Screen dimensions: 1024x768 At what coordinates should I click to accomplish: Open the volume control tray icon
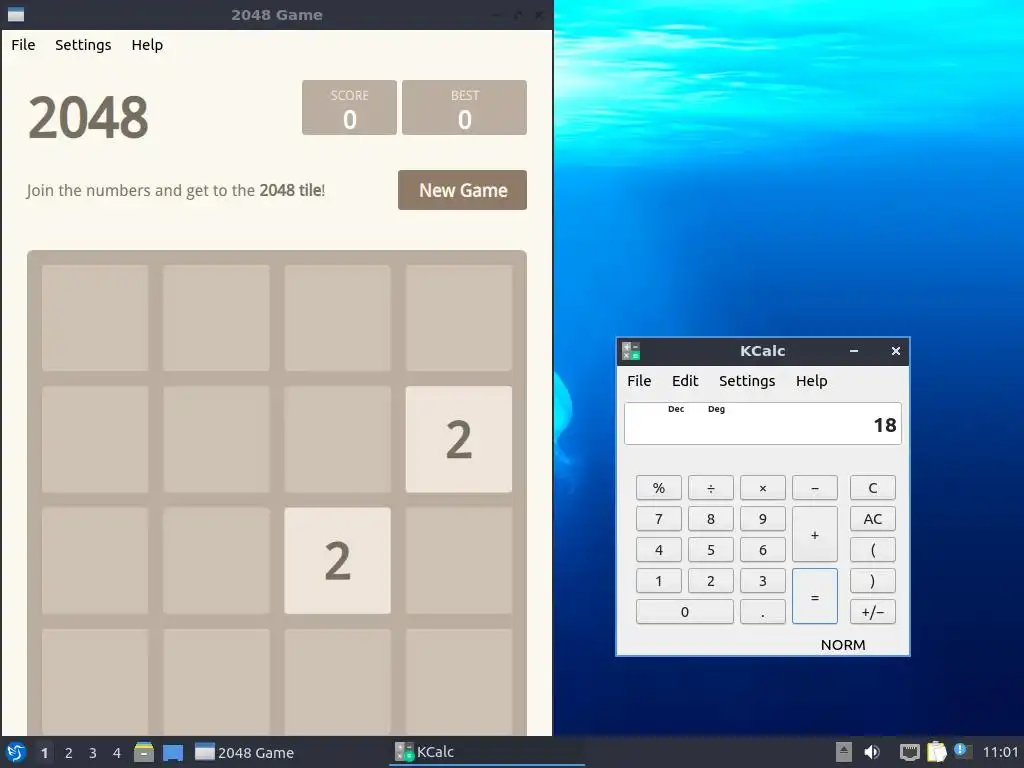[872, 752]
